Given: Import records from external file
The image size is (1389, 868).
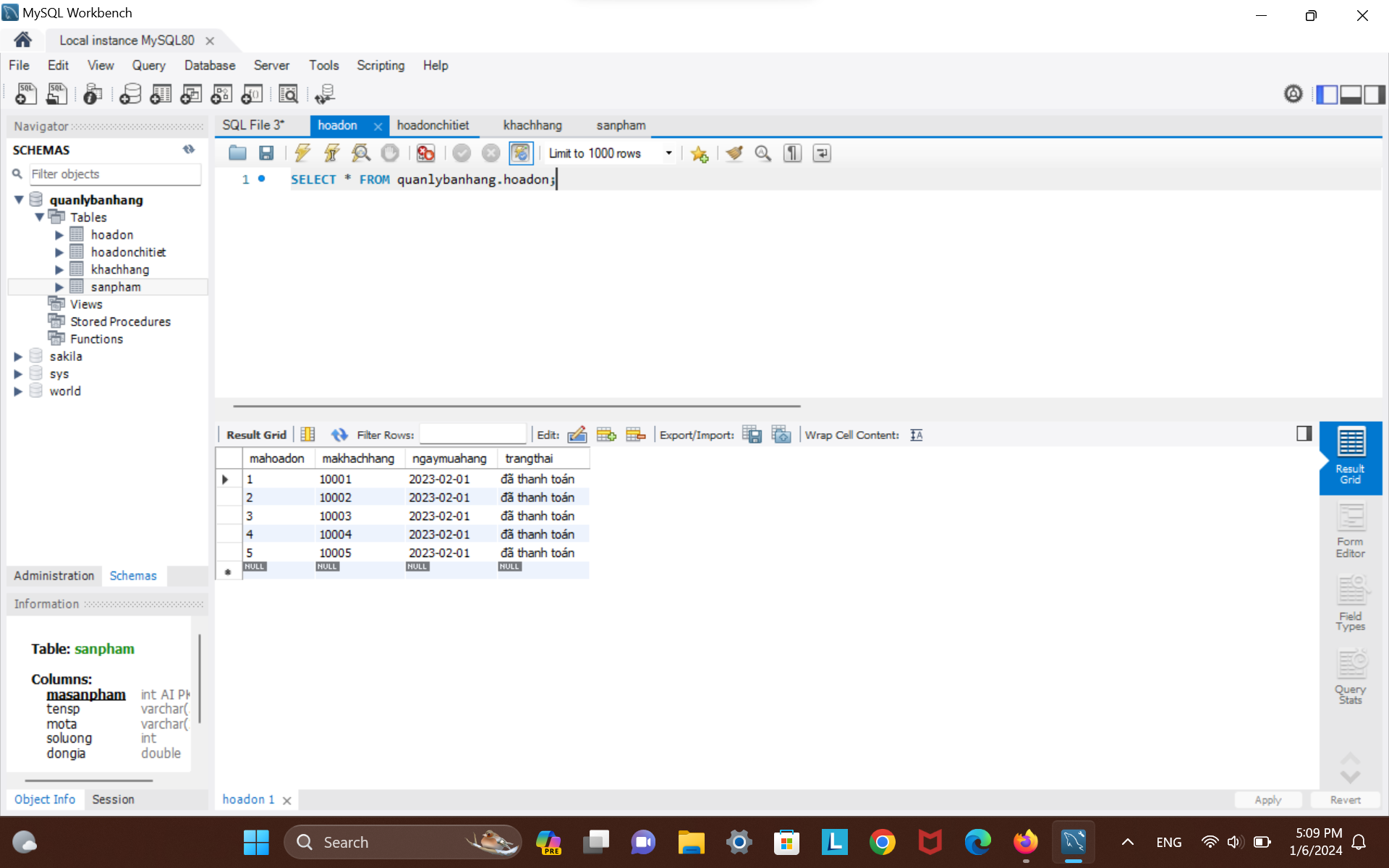Looking at the screenshot, I should 781,435.
